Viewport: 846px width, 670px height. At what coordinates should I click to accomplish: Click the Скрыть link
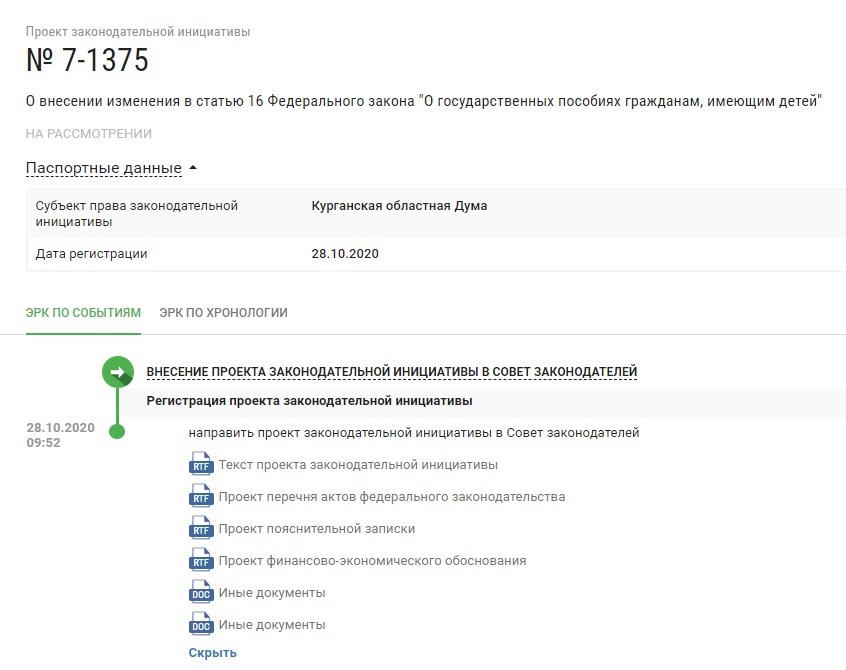(x=213, y=653)
